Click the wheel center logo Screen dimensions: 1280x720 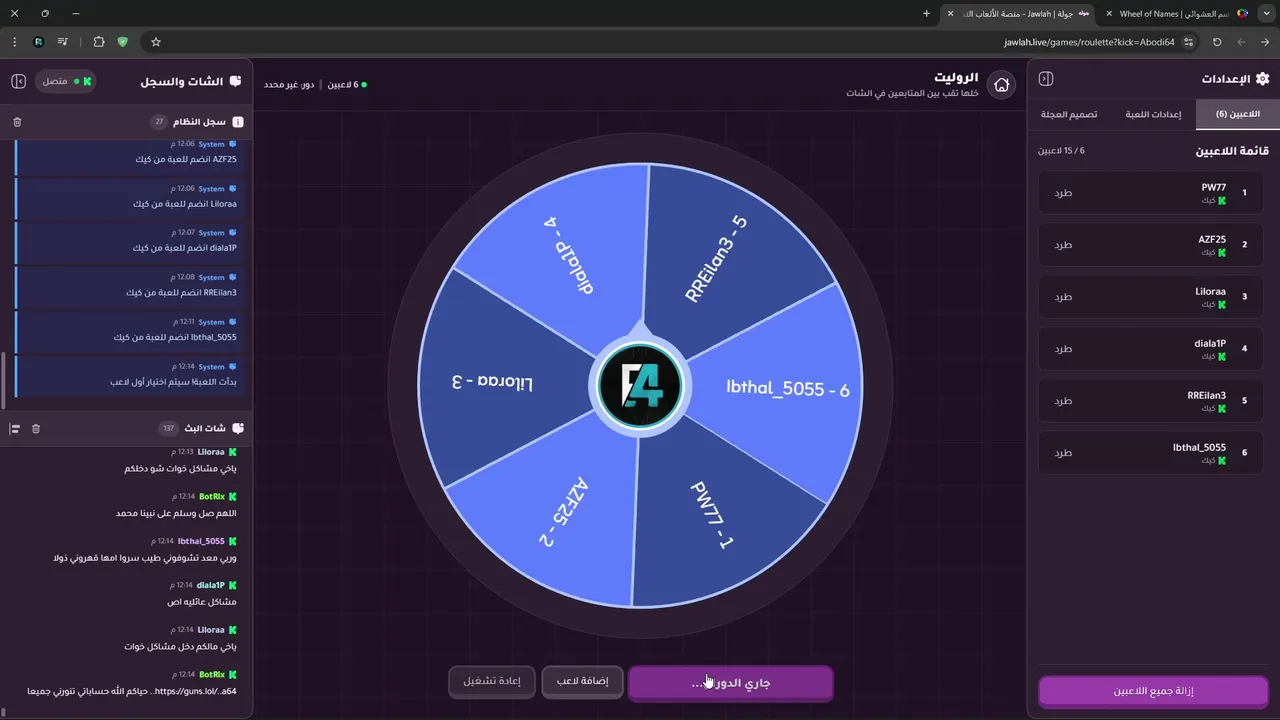[640, 386]
